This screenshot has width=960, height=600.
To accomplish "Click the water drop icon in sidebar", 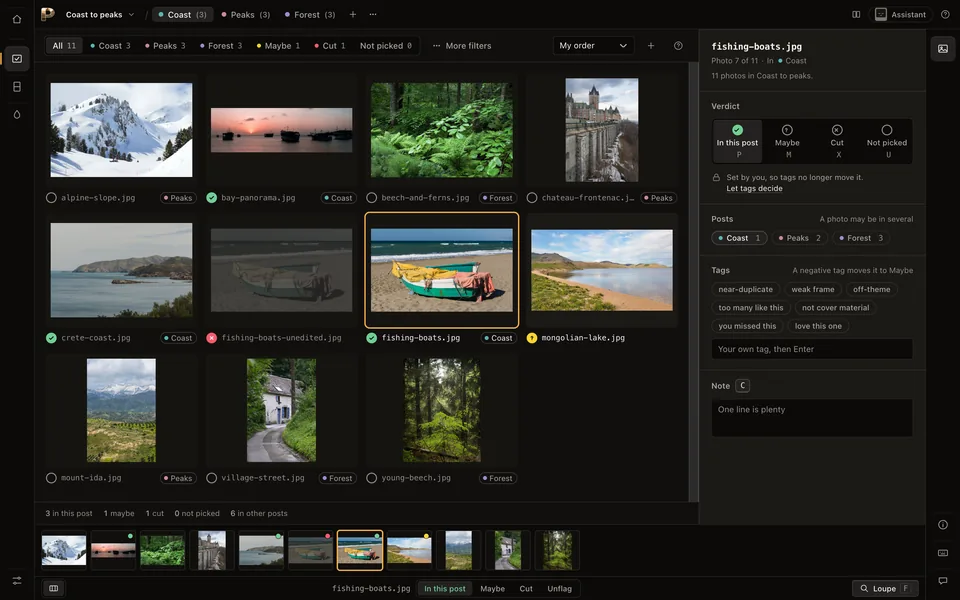I will pyautogui.click(x=17, y=114).
